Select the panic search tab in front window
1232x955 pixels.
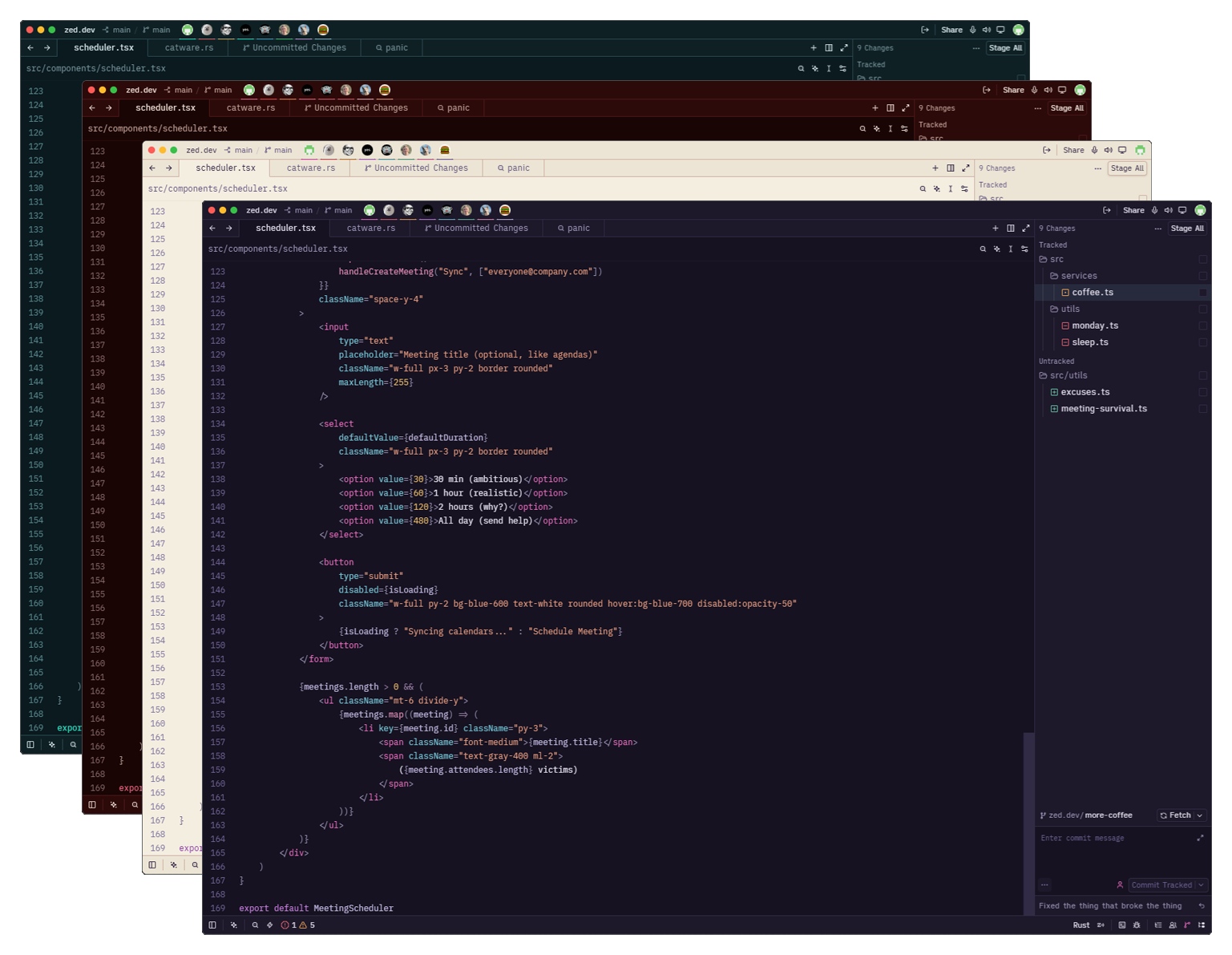[573, 229]
